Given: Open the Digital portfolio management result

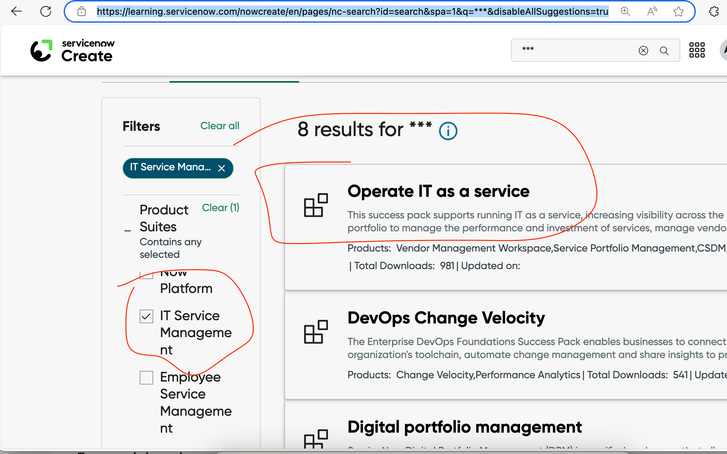Looking at the screenshot, I should point(465,427).
